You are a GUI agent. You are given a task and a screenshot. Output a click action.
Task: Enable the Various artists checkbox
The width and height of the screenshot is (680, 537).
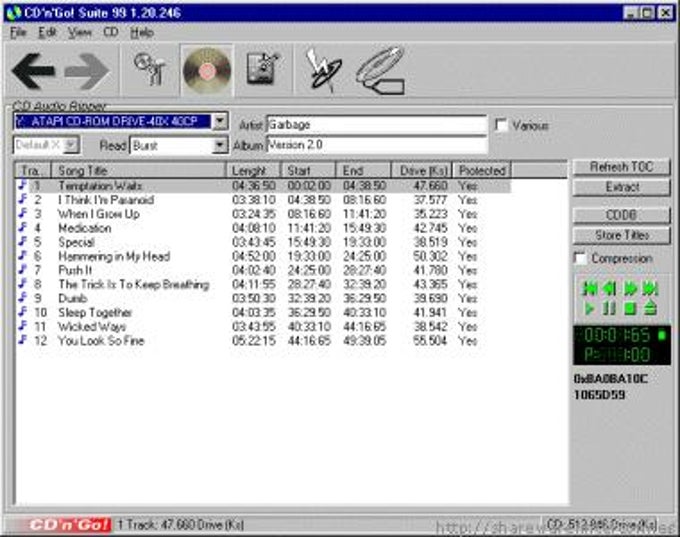pos(501,125)
